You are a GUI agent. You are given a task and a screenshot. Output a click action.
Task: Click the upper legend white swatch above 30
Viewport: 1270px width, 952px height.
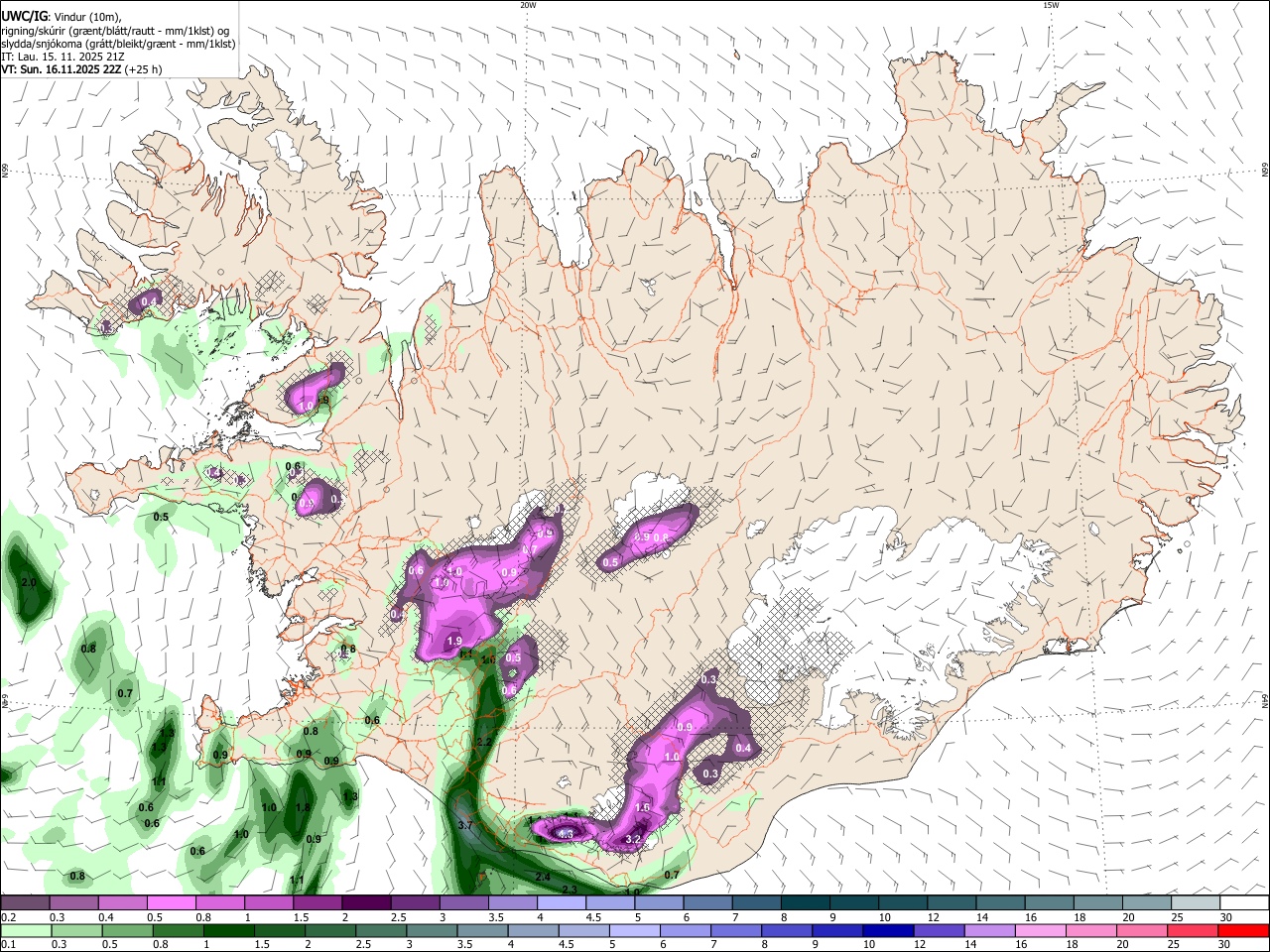pyautogui.click(x=1245, y=903)
